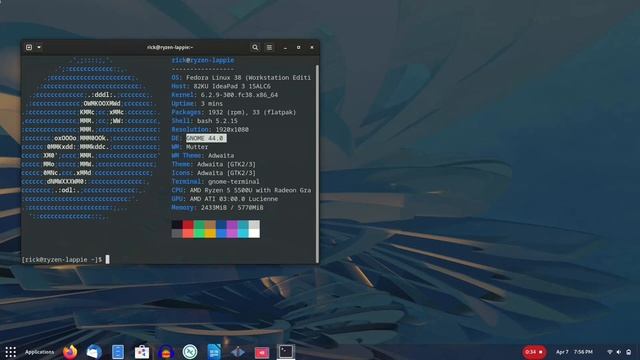The width and height of the screenshot is (640, 360).
Task: Click the 'Memory: 2433MiB / 5770MiB' line
Action: pyautogui.click(x=217, y=208)
